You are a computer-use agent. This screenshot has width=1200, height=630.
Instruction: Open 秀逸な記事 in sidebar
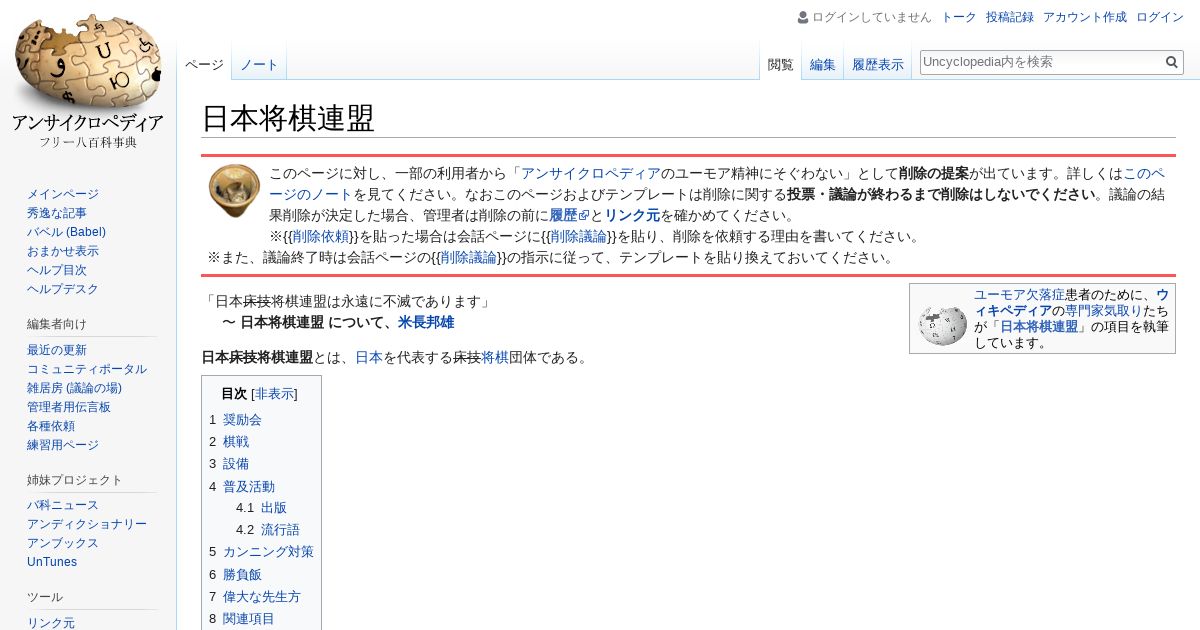coord(57,213)
